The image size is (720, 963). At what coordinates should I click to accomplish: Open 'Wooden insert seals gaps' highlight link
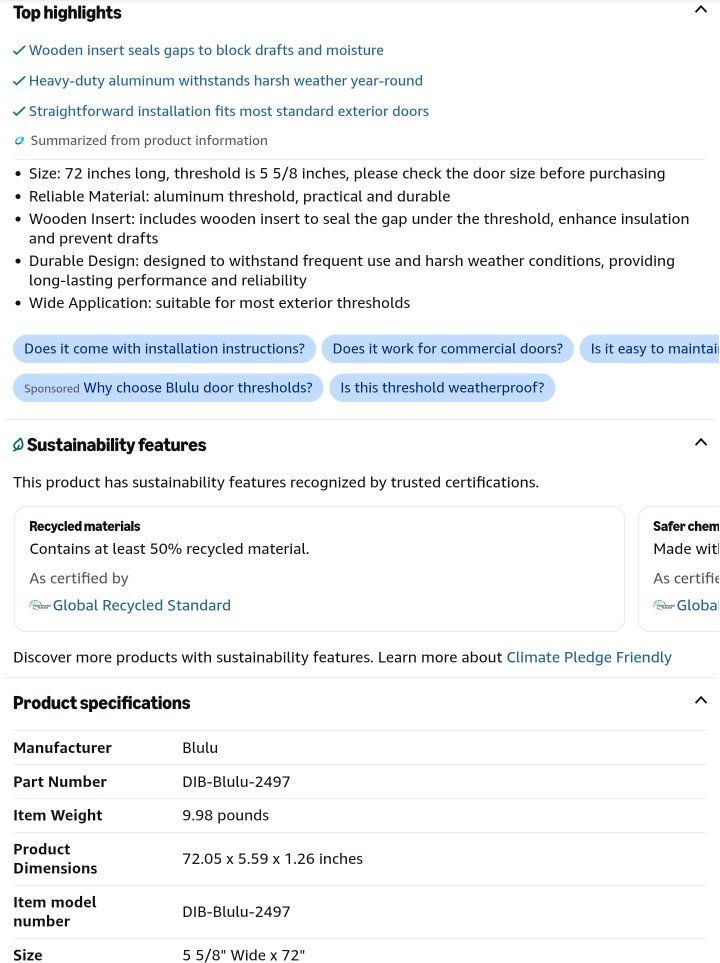click(x=206, y=50)
